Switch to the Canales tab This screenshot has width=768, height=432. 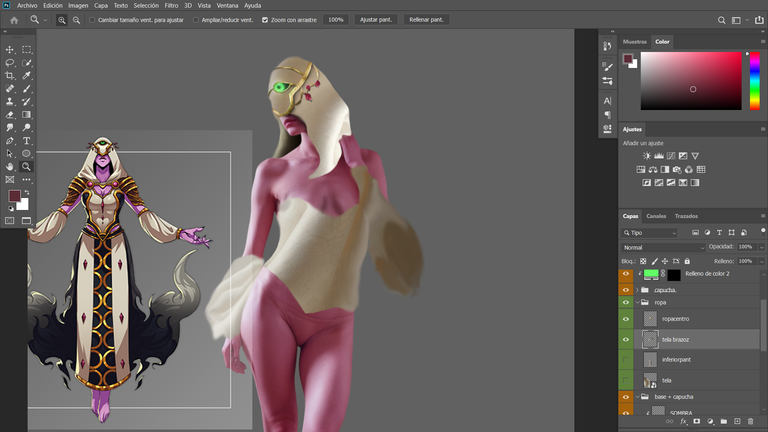click(x=656, y=216)
